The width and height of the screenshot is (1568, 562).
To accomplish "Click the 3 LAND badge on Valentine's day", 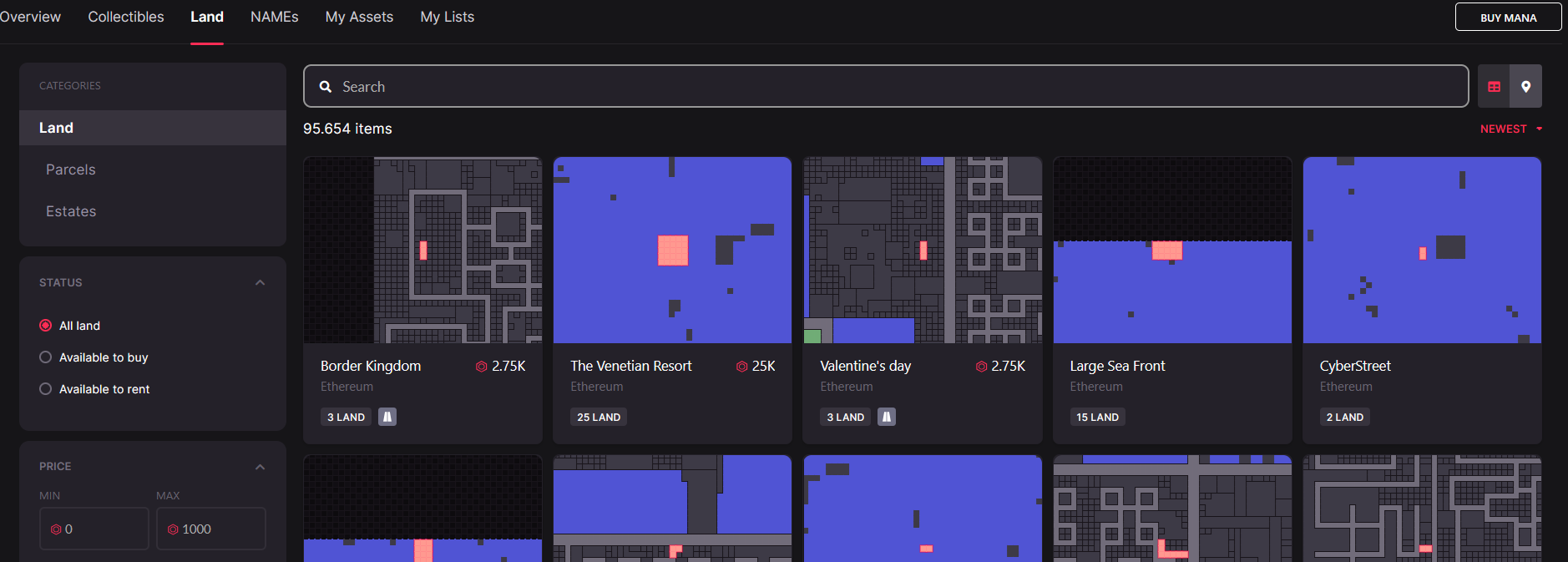I will click(x=845, y=417).
